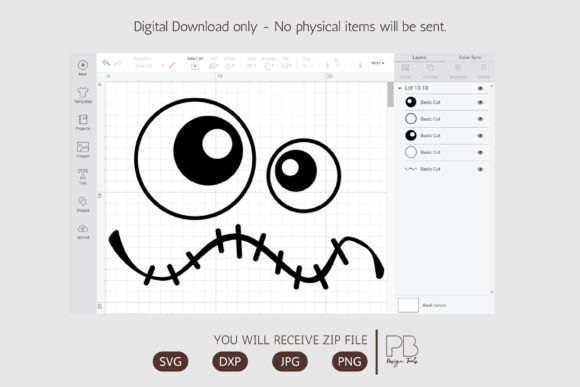Hide the second filled pupil Basic Cut layer

[x=480, y=136]
